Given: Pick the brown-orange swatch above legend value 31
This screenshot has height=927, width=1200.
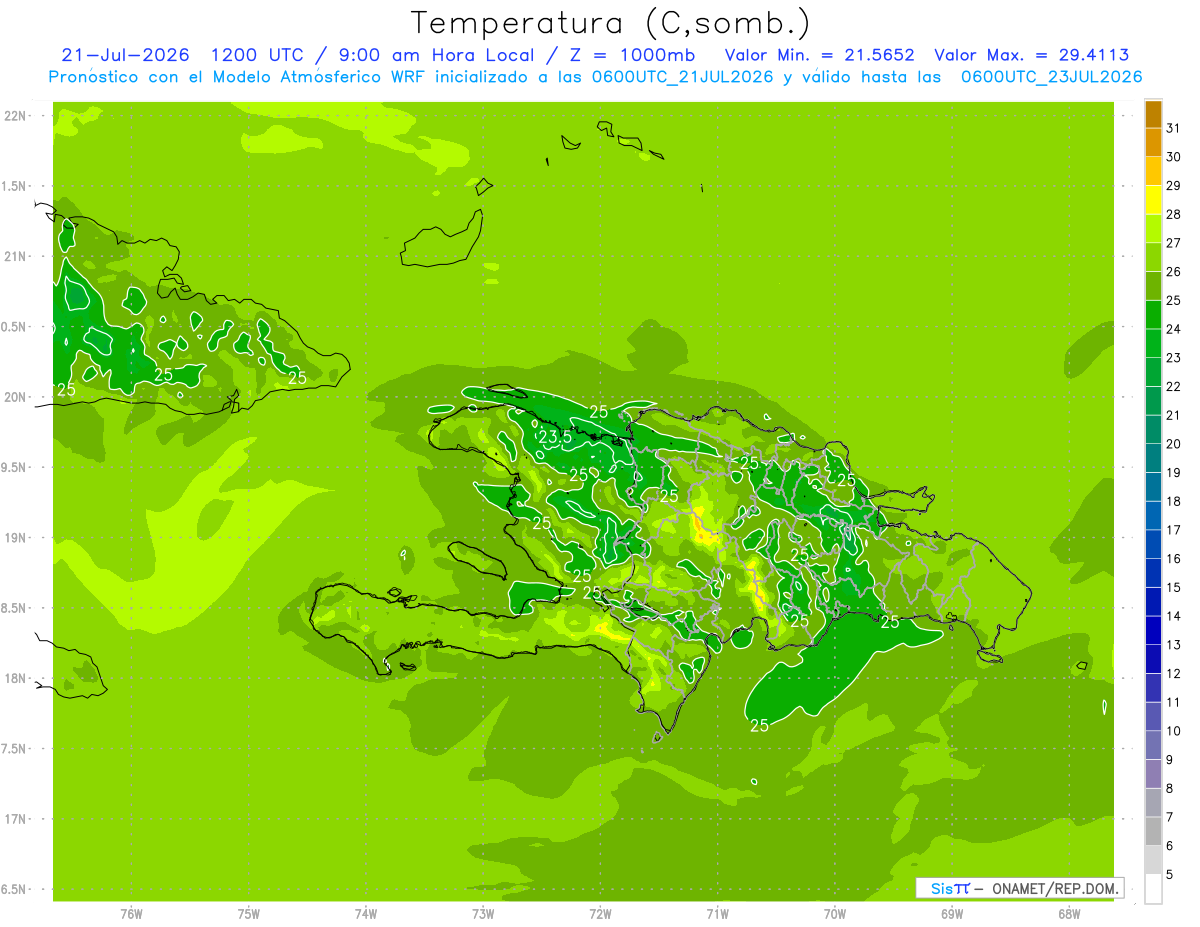Looking at the screenshot, I should pyautogui.click(x=1153, y=114).
